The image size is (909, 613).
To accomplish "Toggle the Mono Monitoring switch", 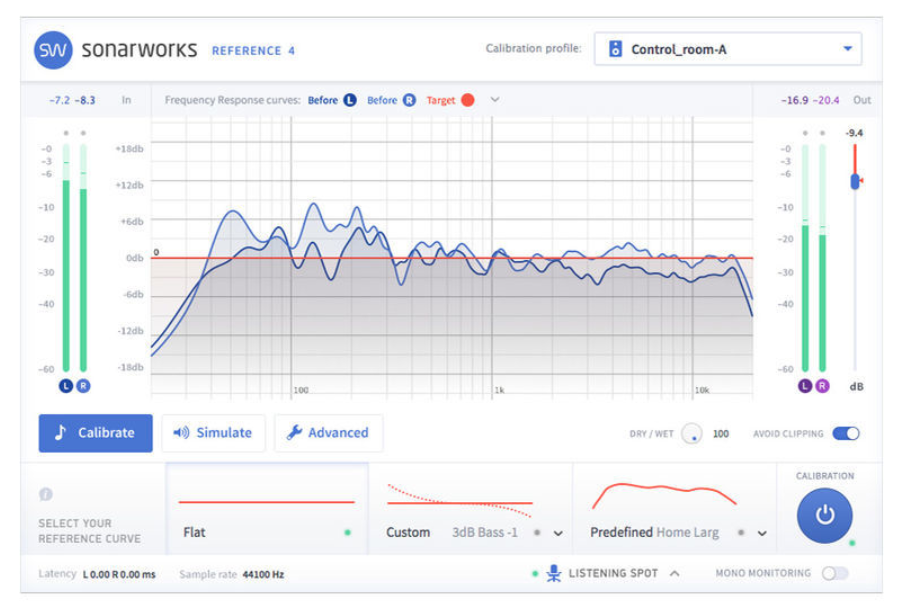I will [835, 574].
